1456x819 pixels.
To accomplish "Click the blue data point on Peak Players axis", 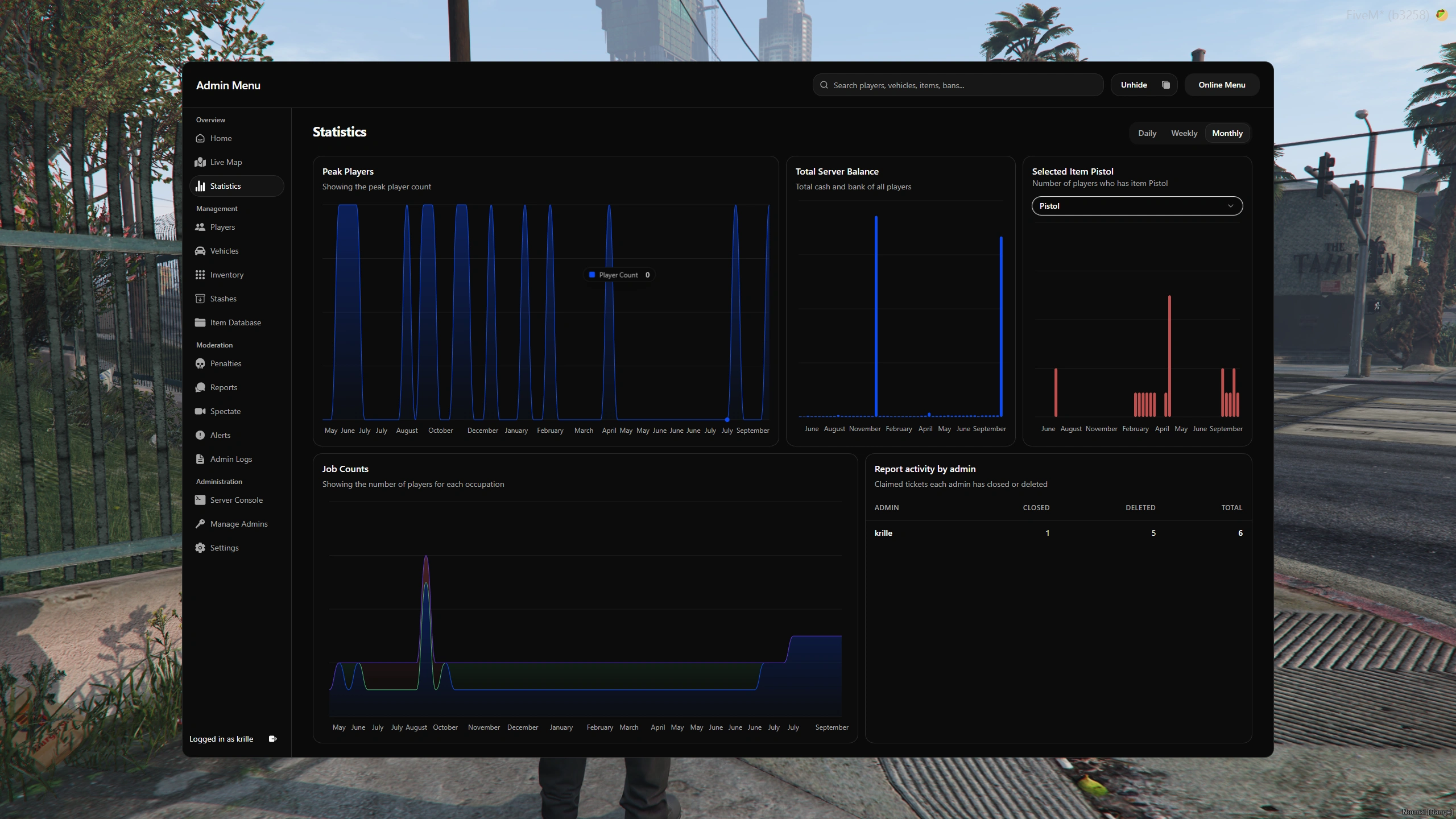I will [x=727, y=420].
